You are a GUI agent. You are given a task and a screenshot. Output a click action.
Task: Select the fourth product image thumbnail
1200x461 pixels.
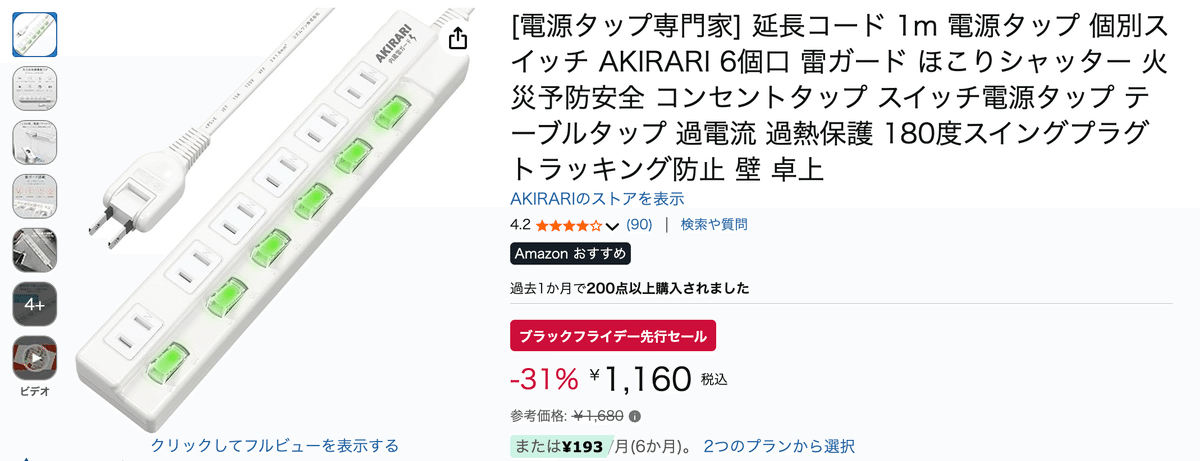click(35, 196)
